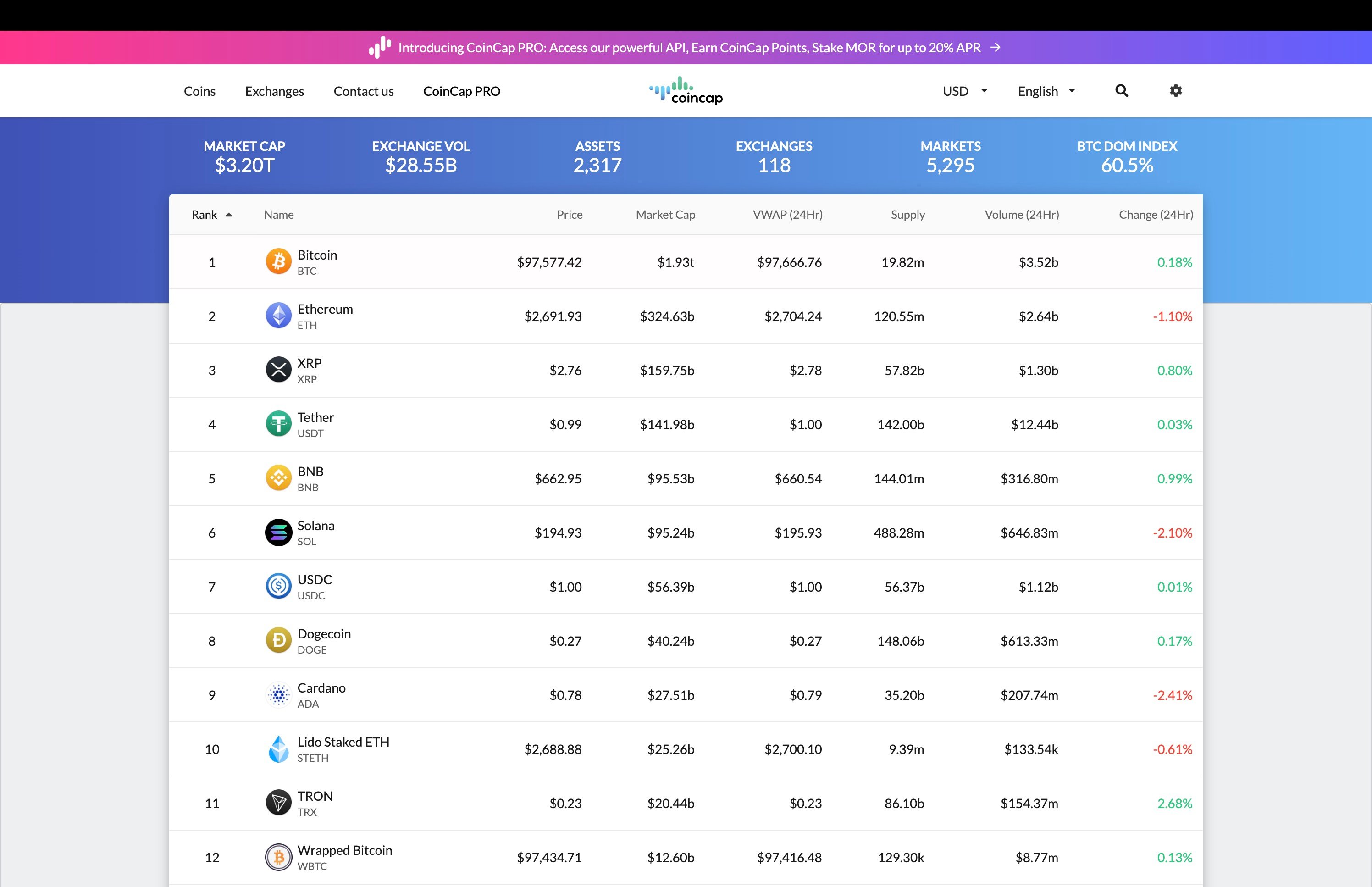1372x887 pixels.
Task: Open the Exchanges menu item
Action: (x=275, y=91)
